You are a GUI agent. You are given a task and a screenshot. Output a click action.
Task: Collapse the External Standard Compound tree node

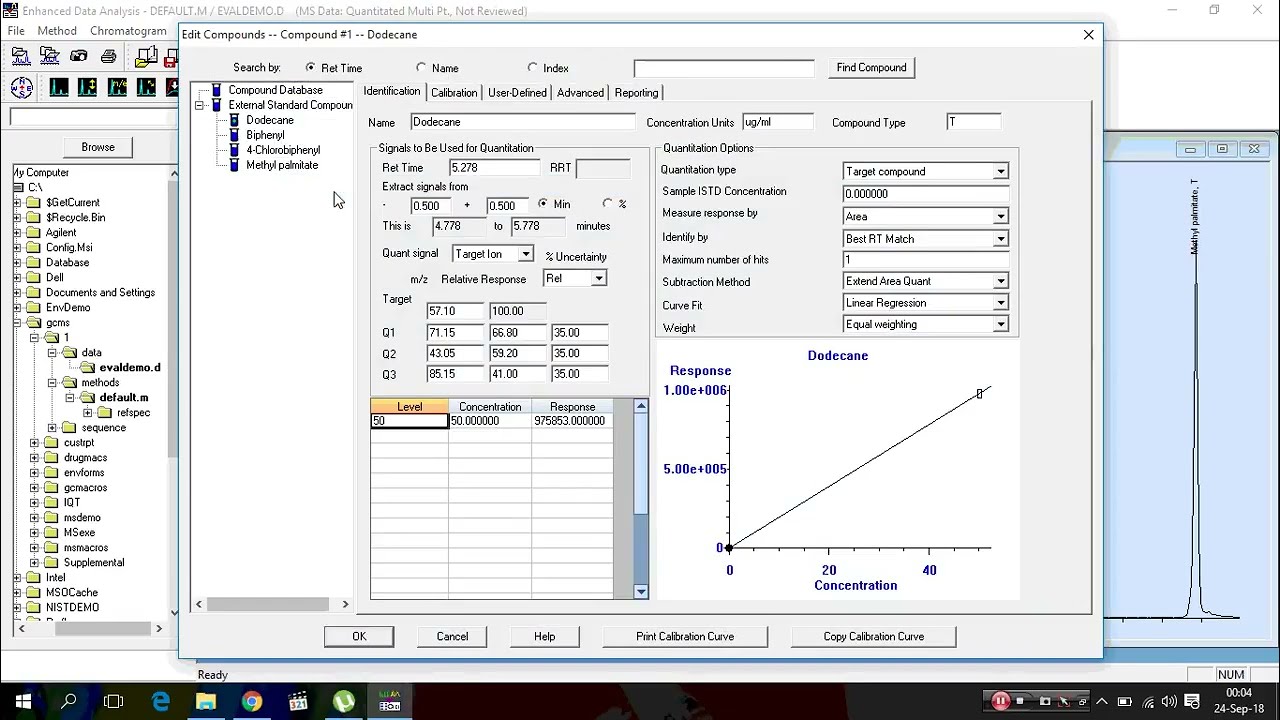(x=199, y=105)
